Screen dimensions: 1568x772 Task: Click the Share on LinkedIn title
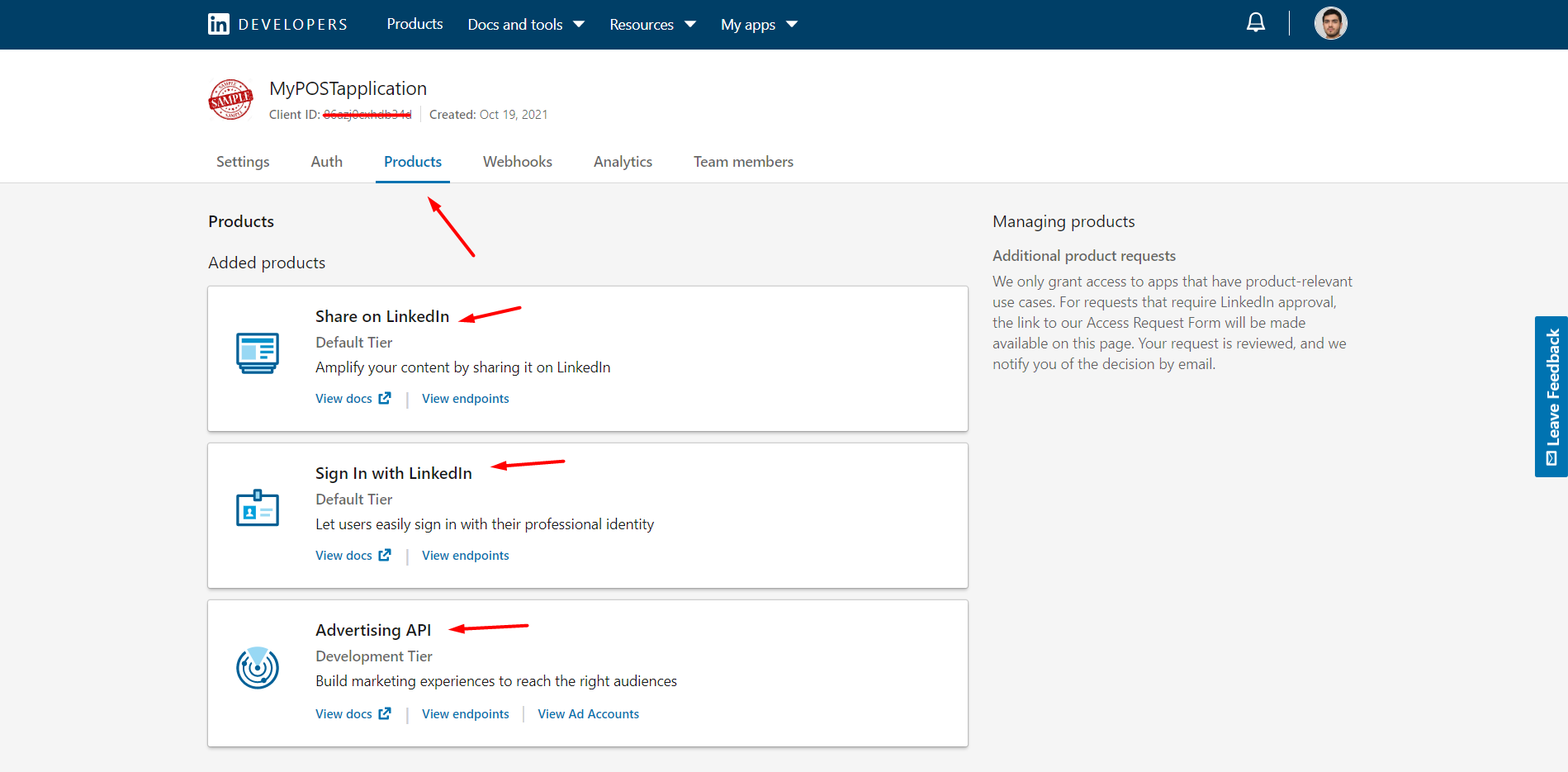[382, 316]
